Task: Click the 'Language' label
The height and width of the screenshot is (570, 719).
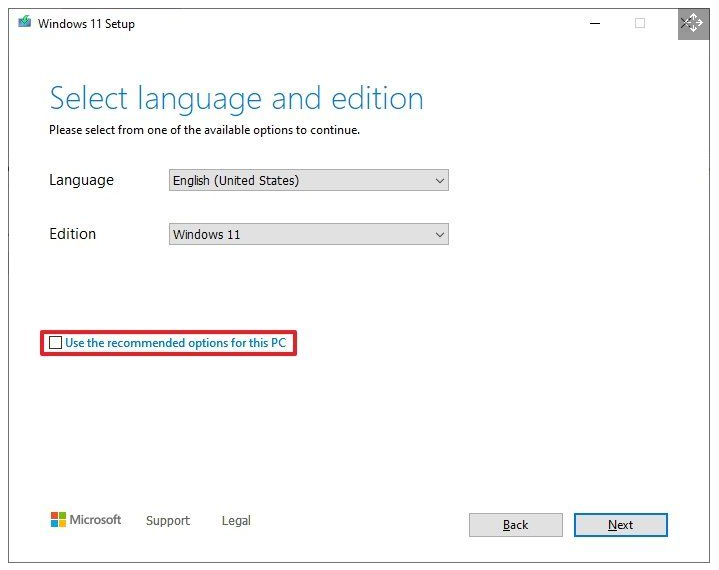Action: 81,180
